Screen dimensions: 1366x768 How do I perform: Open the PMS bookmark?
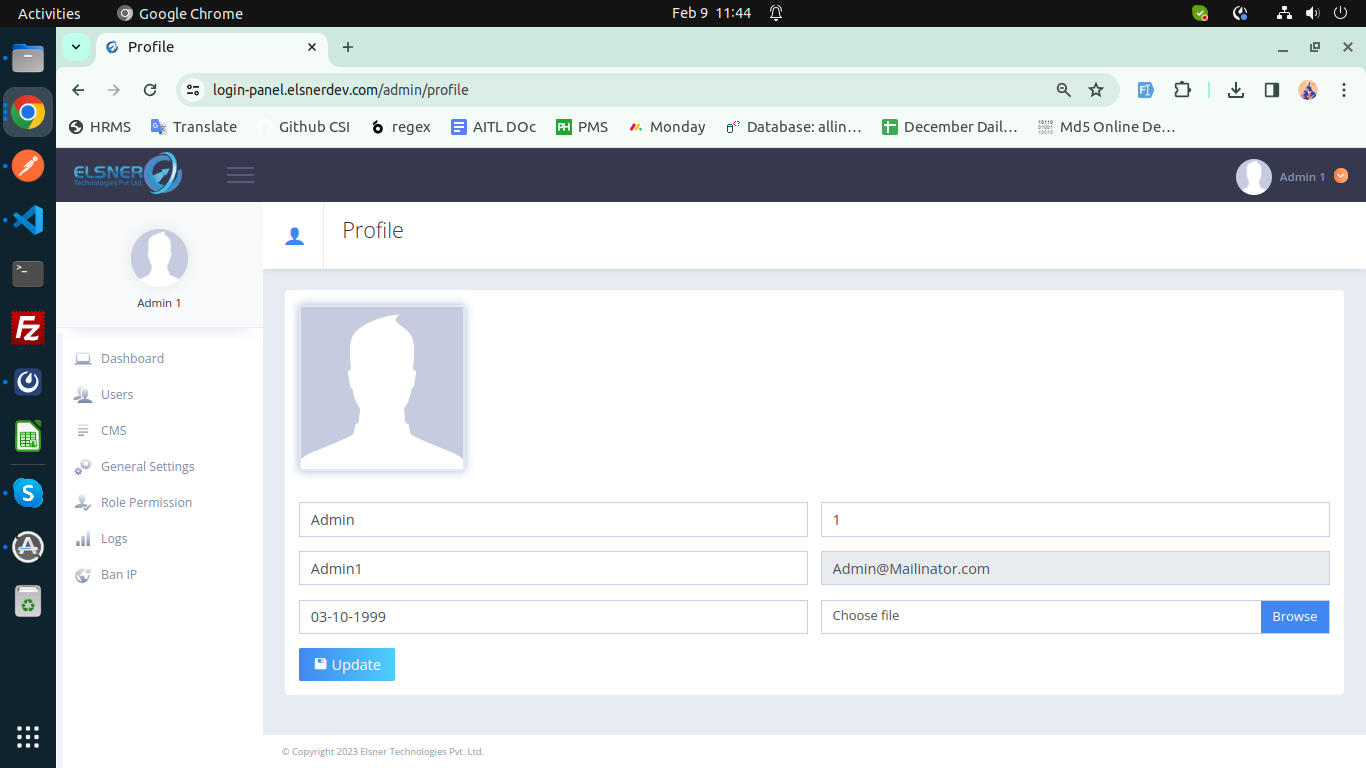(x=582, y=126)
